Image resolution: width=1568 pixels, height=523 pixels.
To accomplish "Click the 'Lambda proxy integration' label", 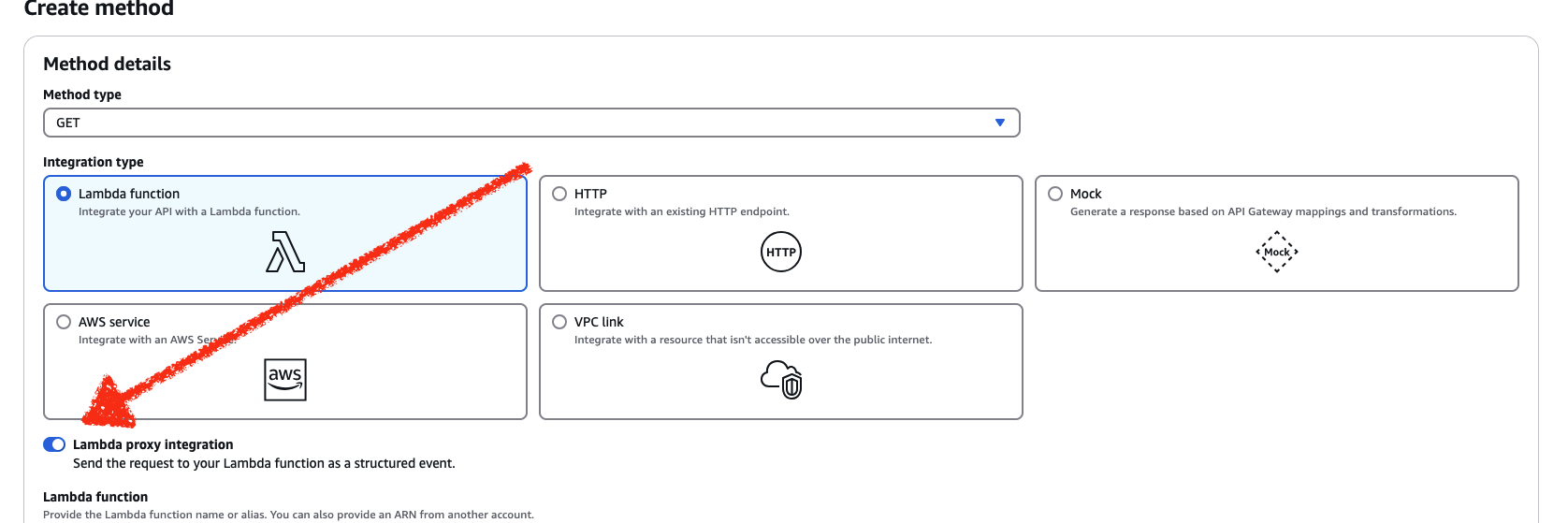I will 153,444.
